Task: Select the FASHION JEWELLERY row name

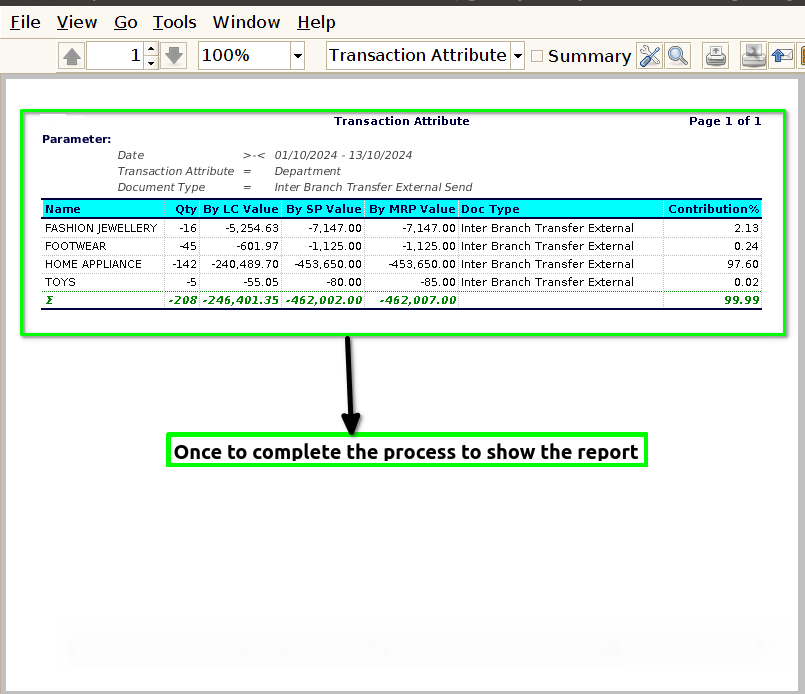Action: (x=101, y=228)
